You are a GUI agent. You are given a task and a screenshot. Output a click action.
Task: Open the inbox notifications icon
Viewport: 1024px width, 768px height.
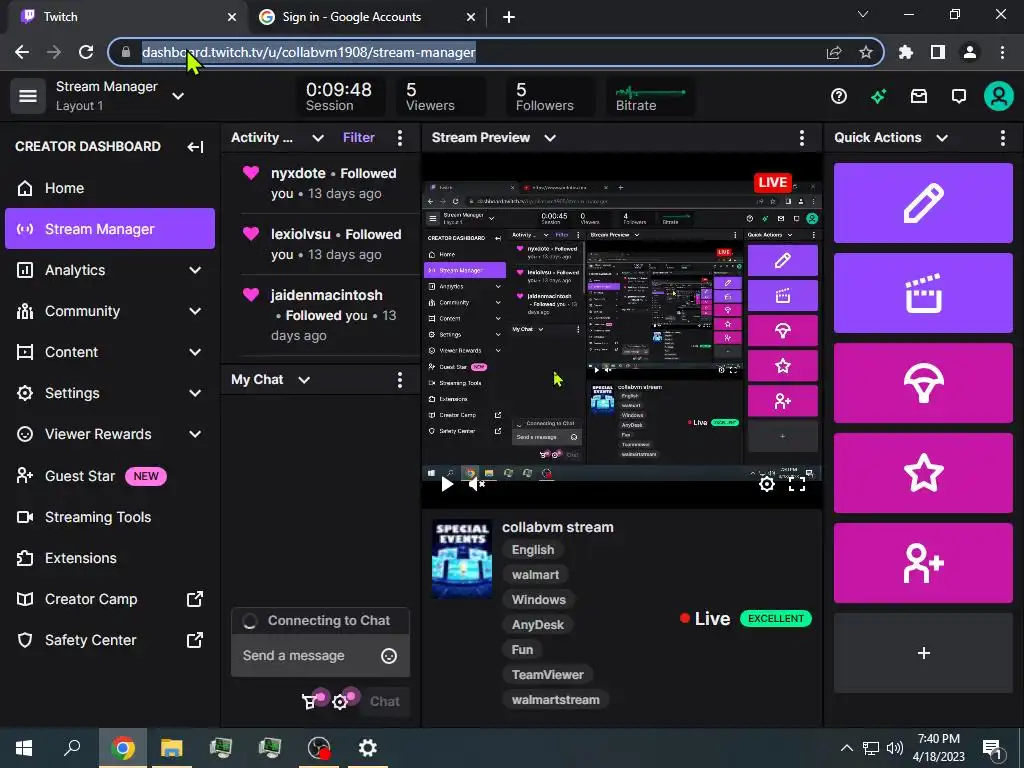[x=919, y=97]
